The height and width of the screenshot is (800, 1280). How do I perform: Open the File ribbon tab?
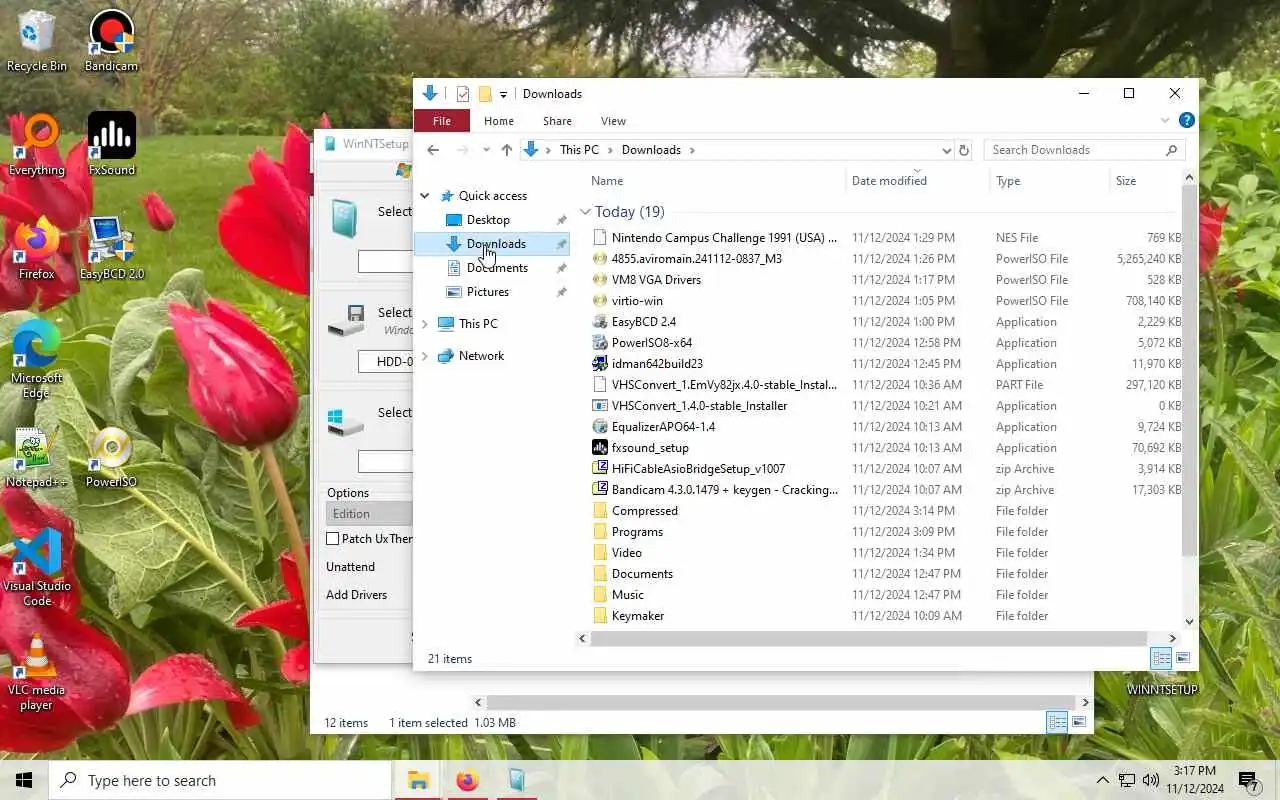pyautogui.click(x=441, y=121)
